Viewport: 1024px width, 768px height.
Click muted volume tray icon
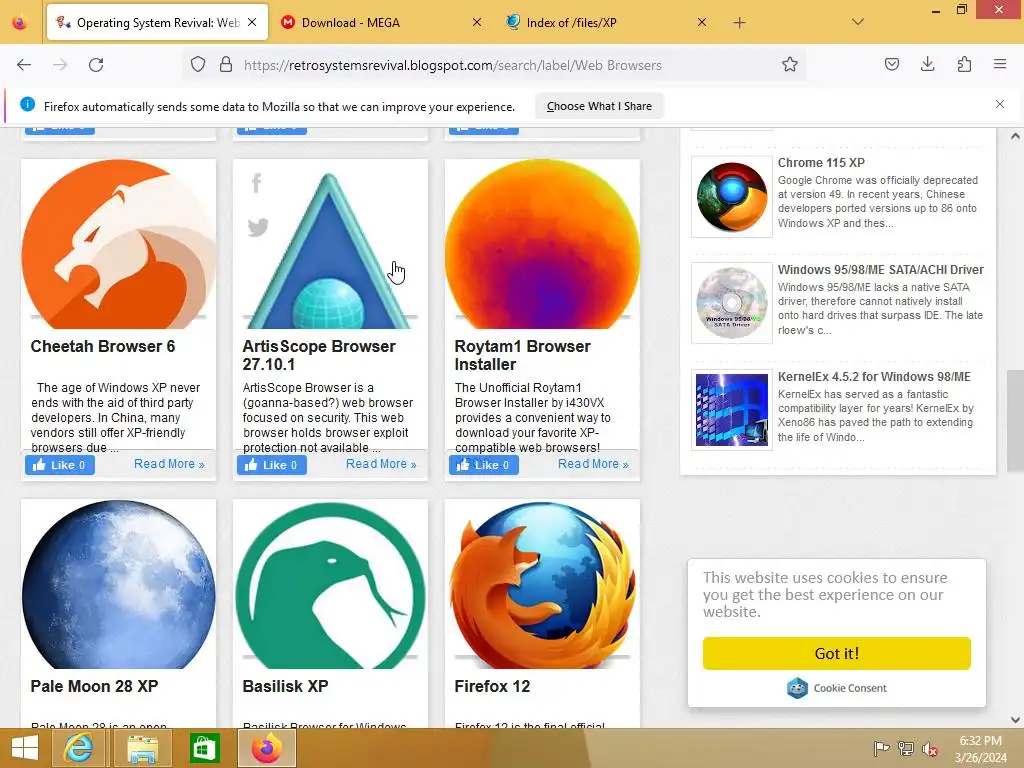(930, 748)
